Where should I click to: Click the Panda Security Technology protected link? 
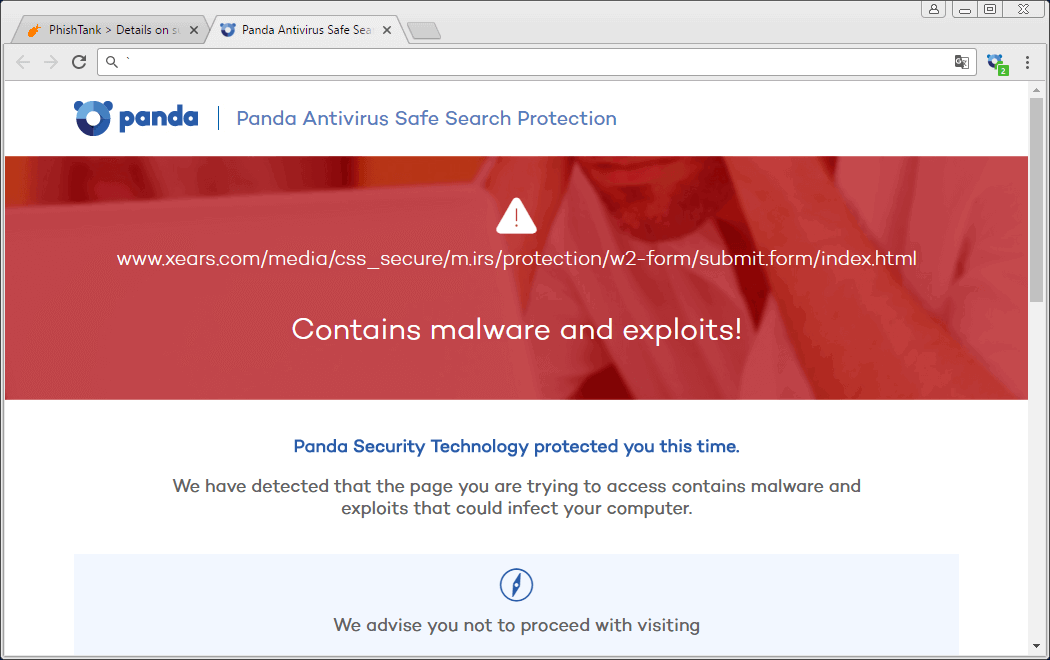[516, 446]
